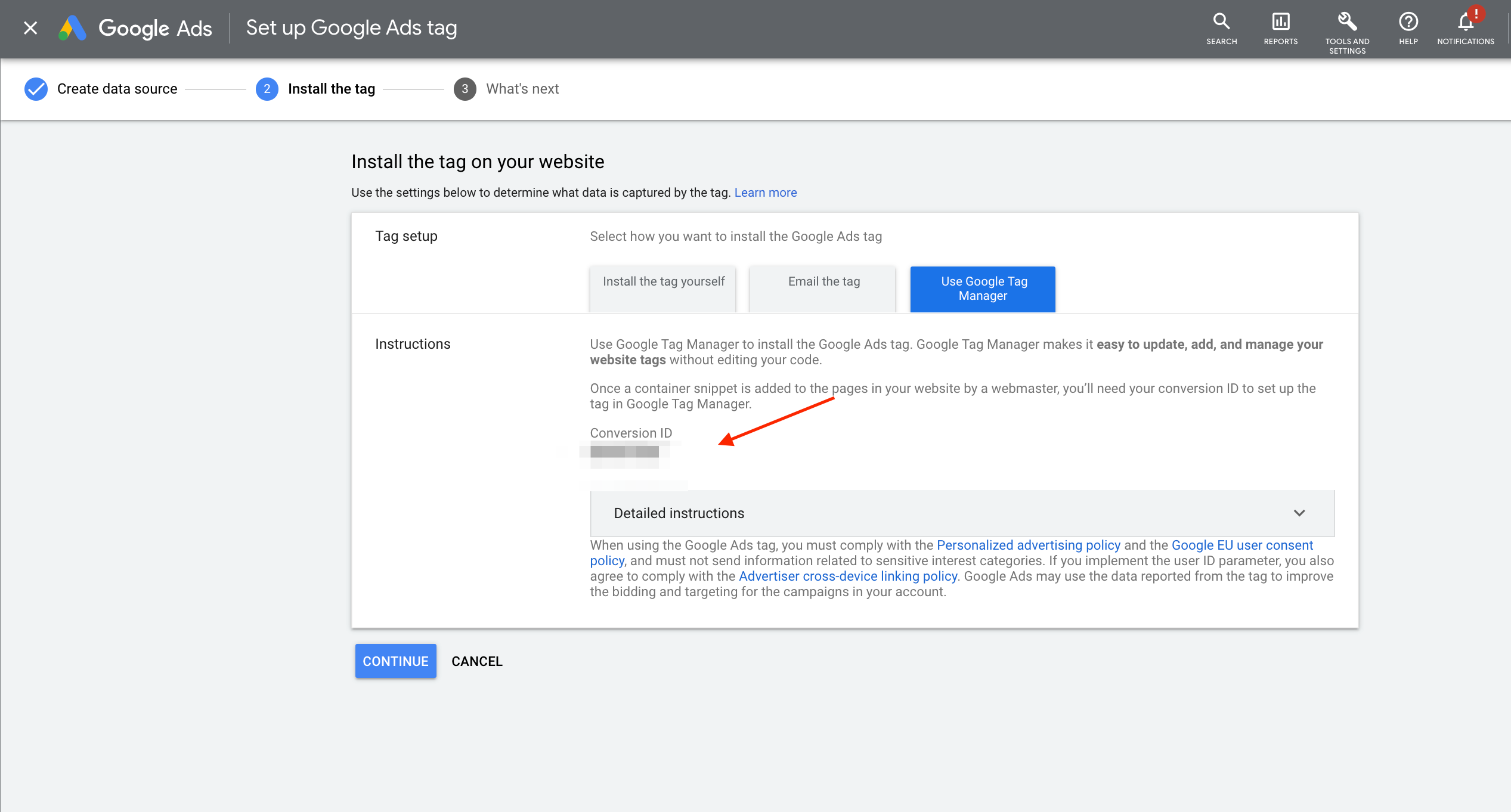Click the Detailed instructions chevron arrow

tap(1299, 513)
